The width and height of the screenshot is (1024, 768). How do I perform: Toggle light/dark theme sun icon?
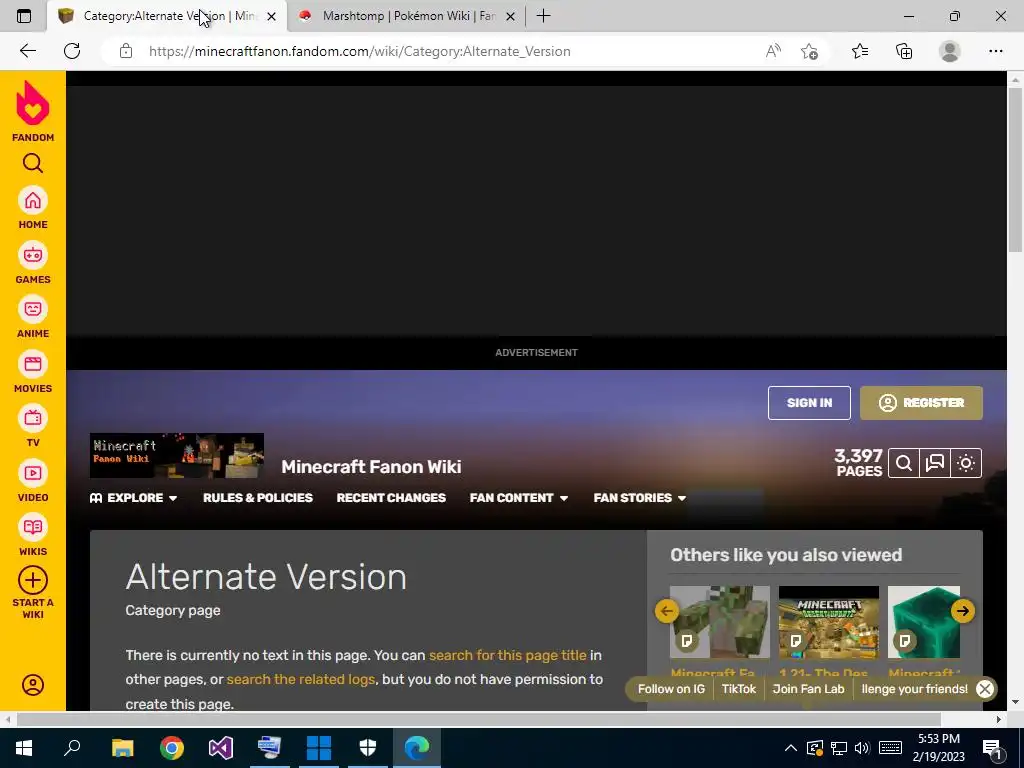click(966, 463)
